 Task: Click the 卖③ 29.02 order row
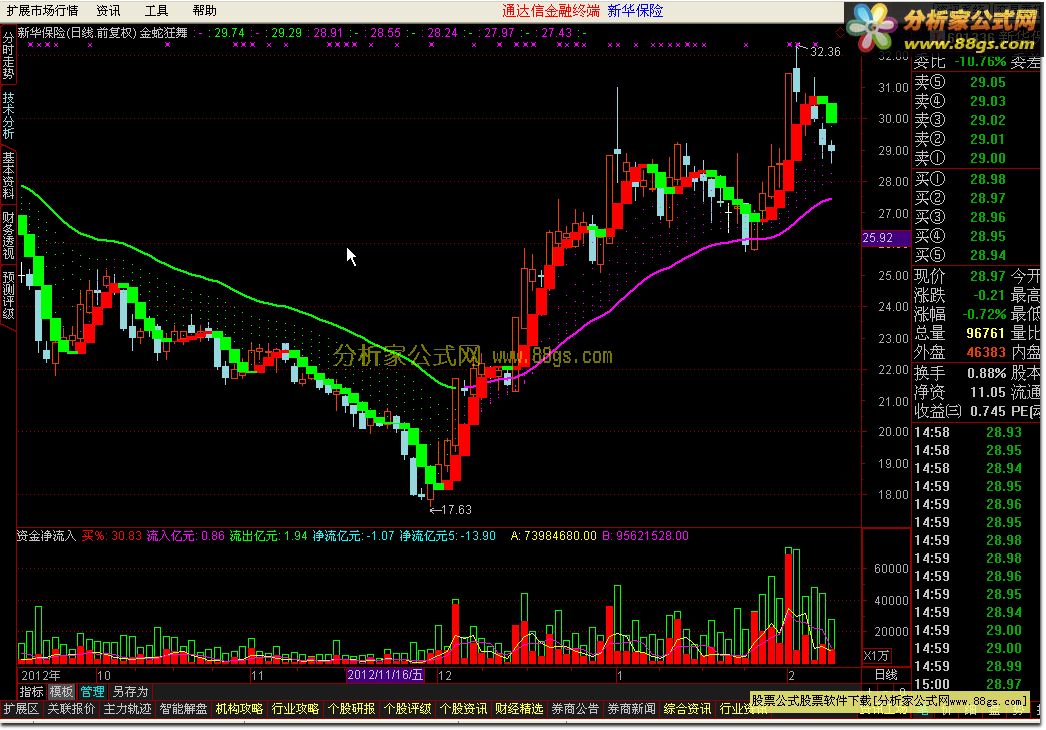tap(960, 120)
